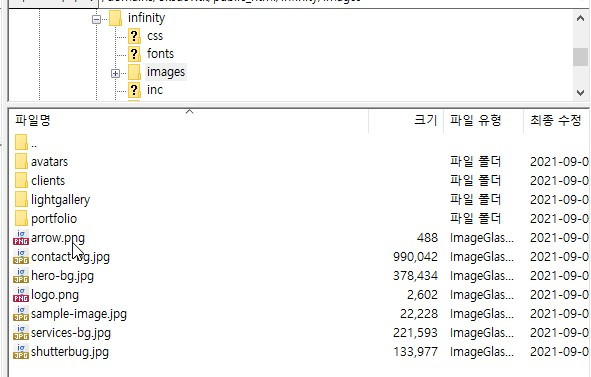Click the file size value 133,977
Screen dimensions: 591x377
[x=415, y=352]
